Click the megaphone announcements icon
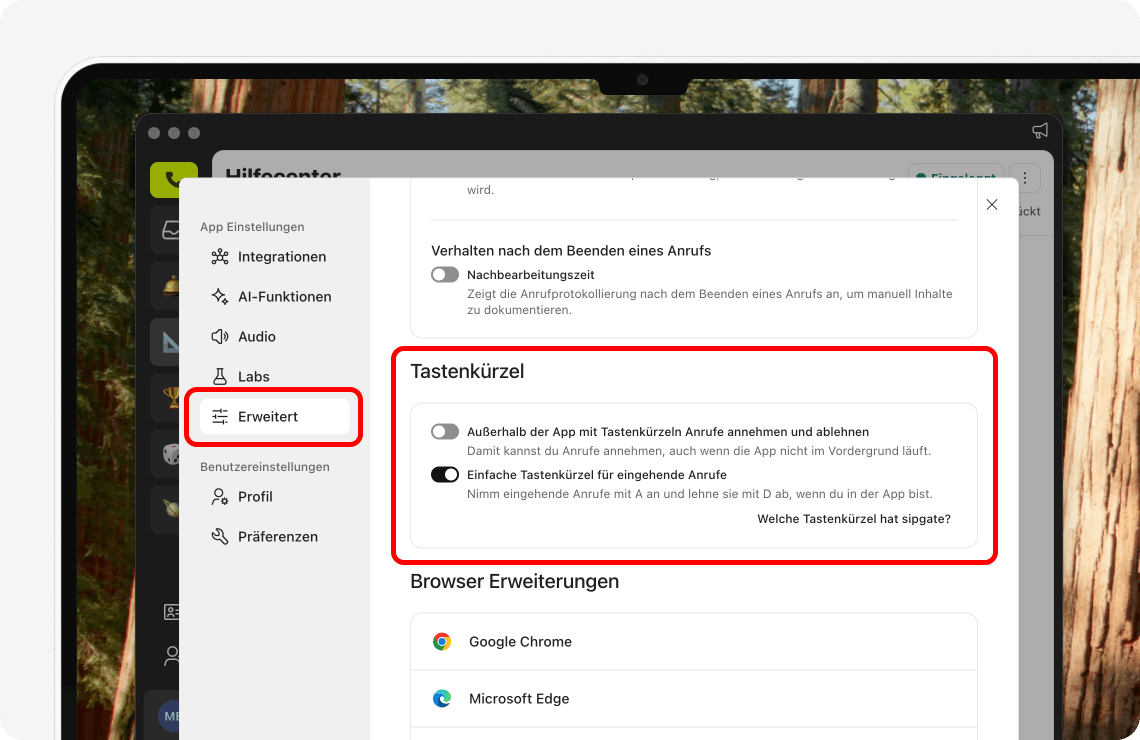The width and height of the screenshot is (1140, 740). (x=1040, y=130)
